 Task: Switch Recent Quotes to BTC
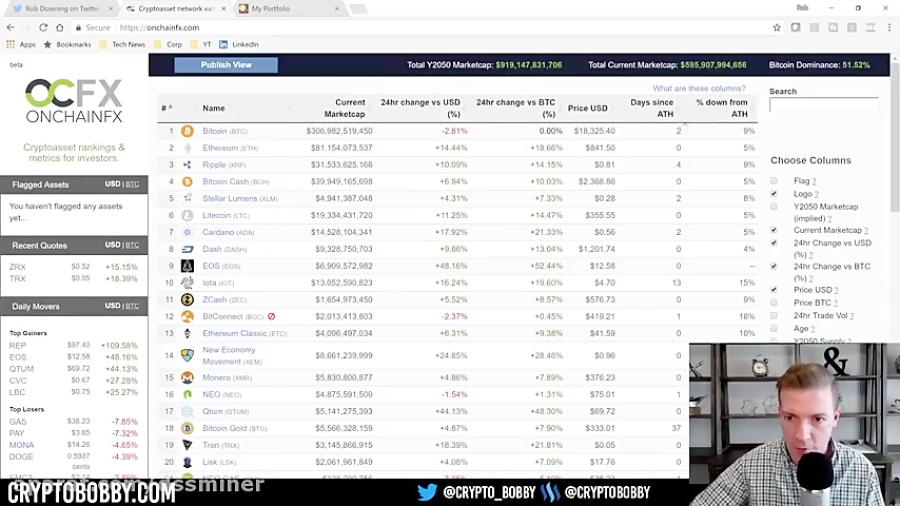pos(133,245)
